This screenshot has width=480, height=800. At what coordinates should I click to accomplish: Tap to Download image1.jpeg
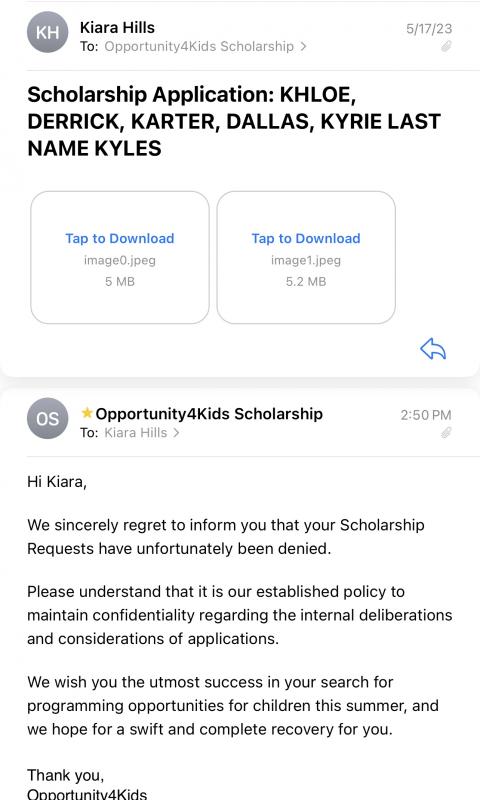point(306,238)
